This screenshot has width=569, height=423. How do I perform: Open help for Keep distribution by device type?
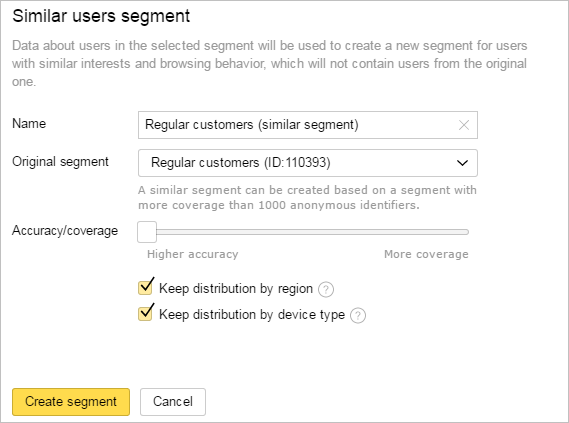[x=358, y=316]
